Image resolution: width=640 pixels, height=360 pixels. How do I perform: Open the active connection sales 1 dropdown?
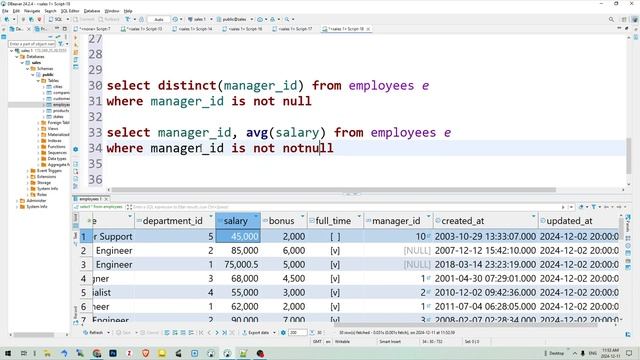(x=200, y=19)
